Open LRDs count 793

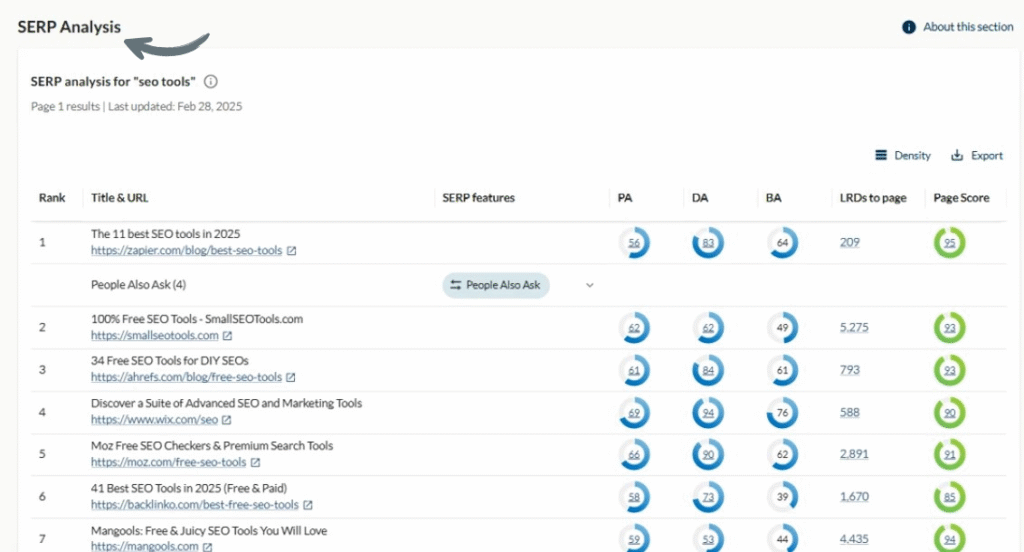point(850,370)
